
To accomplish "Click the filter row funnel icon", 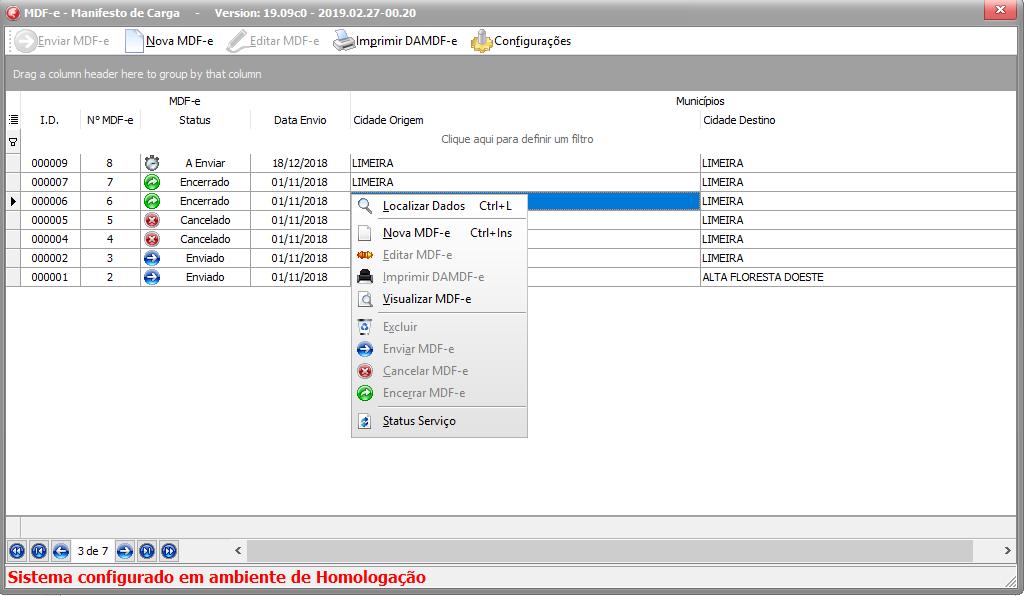I will coord(13,142).
